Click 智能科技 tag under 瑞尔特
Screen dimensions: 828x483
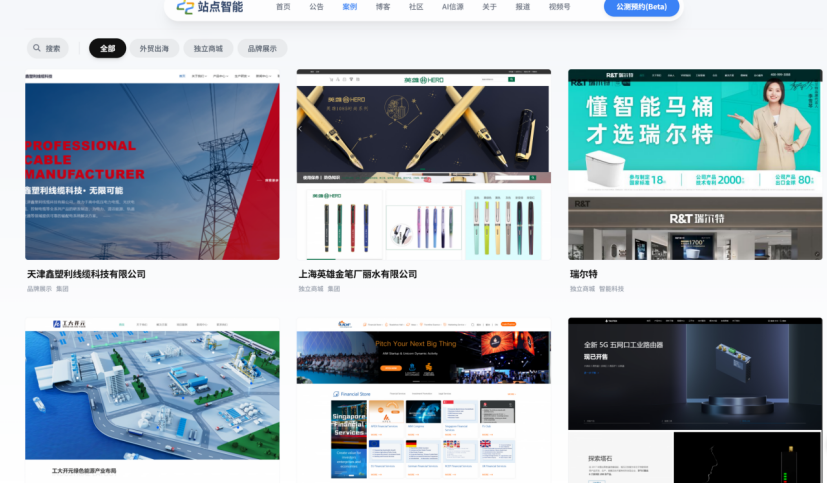611,289
